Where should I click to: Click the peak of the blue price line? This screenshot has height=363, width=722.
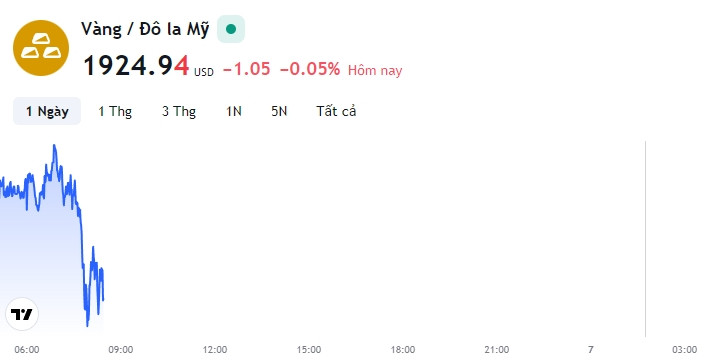coord(54,146)
